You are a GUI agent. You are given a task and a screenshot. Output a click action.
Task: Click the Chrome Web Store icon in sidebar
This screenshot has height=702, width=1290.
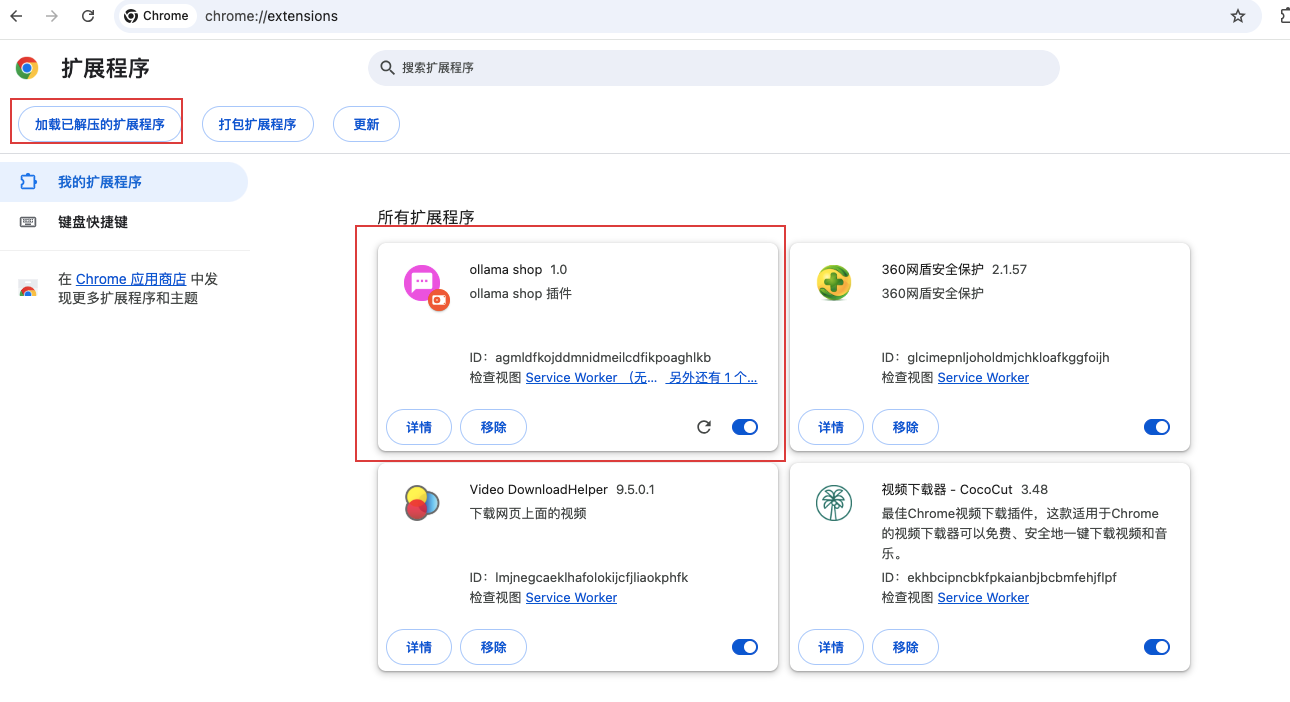click(28, 289)
